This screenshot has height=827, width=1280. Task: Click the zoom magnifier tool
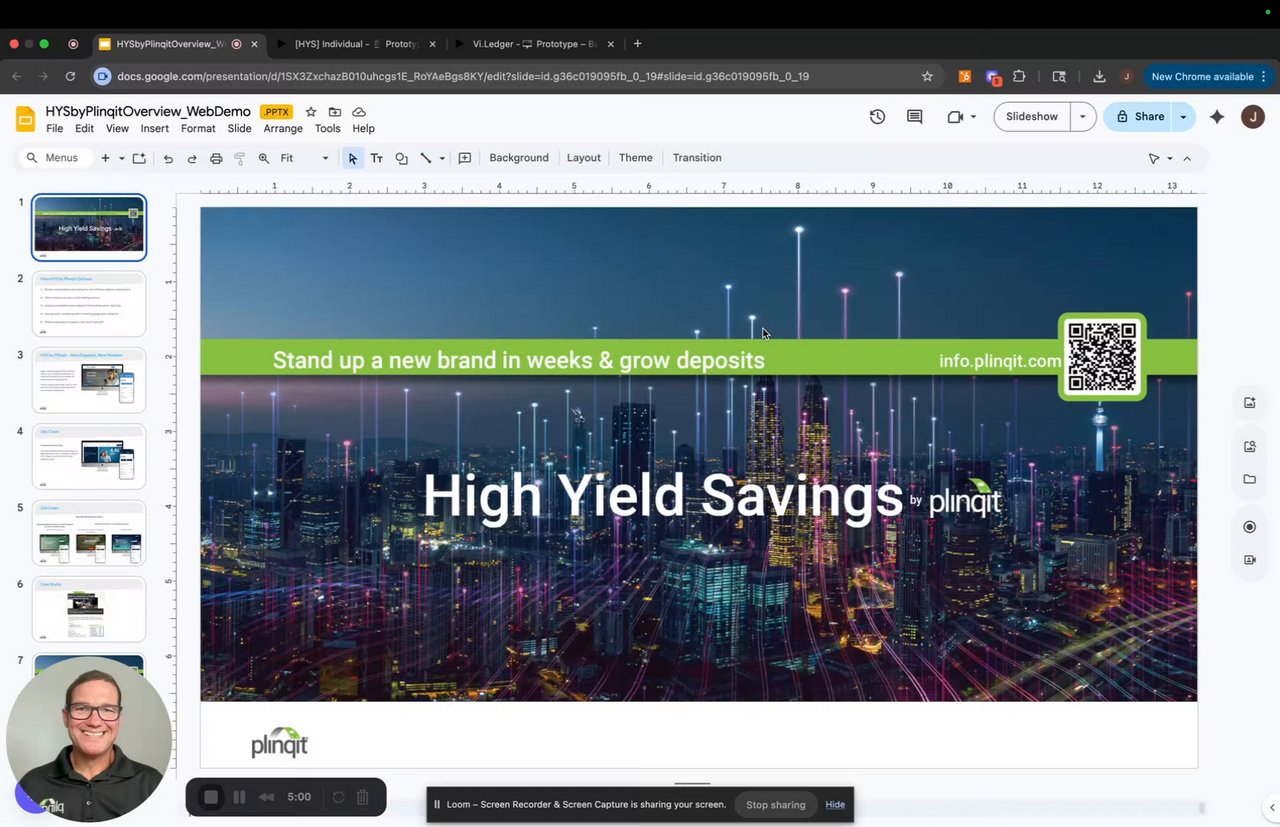click(x=264, y=158)
